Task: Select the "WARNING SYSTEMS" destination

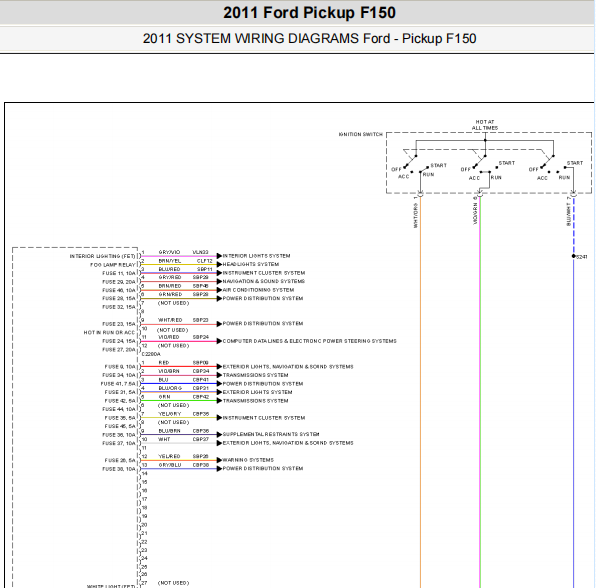Action: tap(248, 460)
